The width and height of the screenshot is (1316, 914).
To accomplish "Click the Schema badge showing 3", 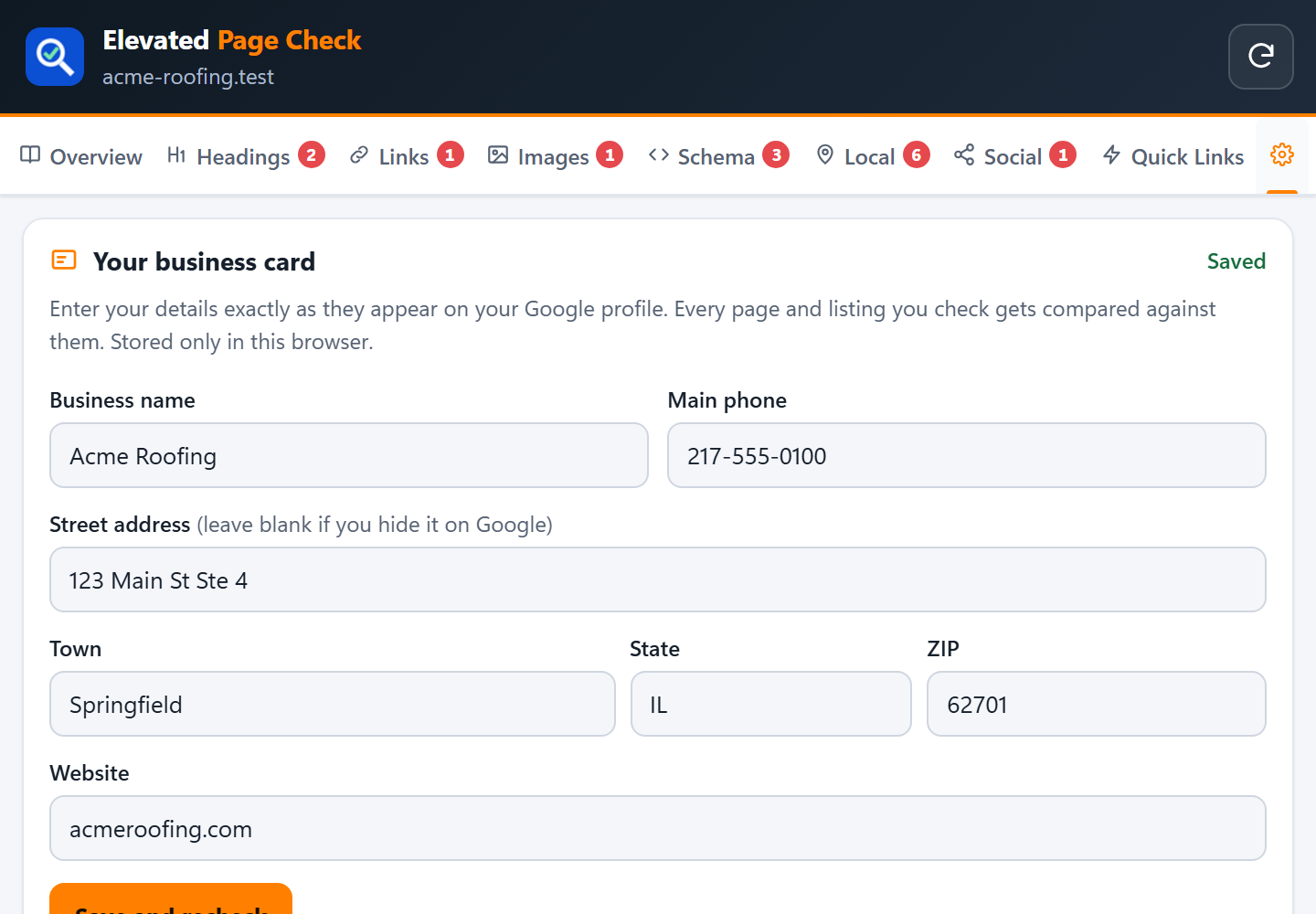I will (776, 155).
